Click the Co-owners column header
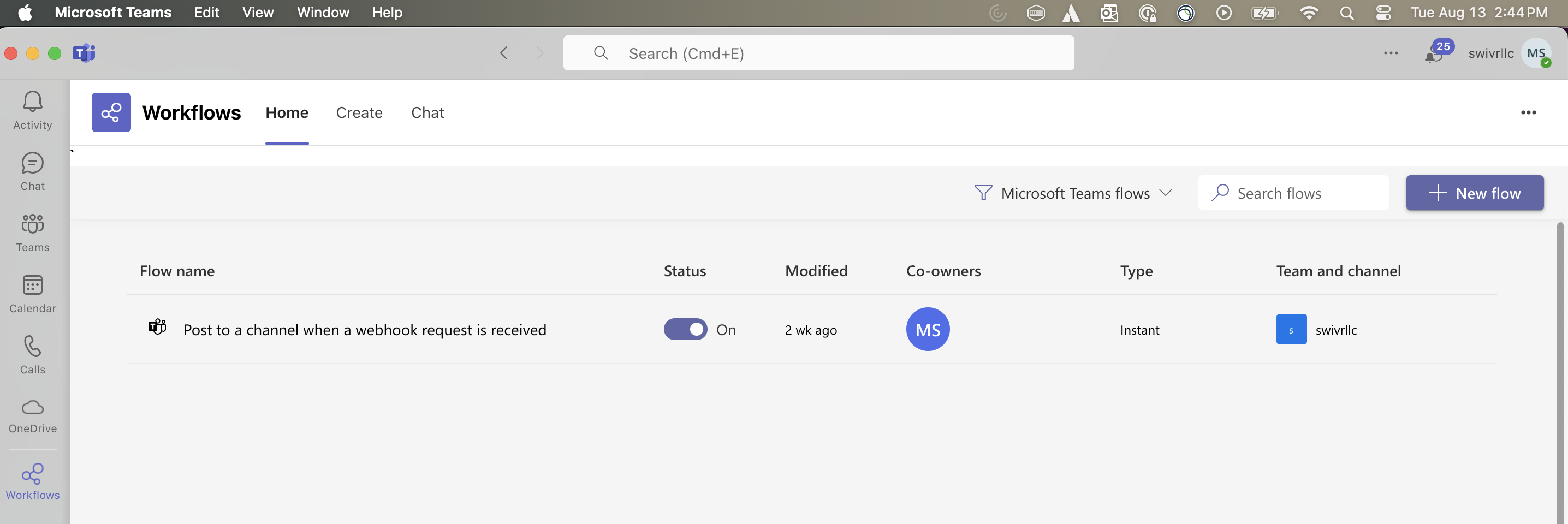The height and width of the screenshot is (524, 1568). (x=943, y=271)
